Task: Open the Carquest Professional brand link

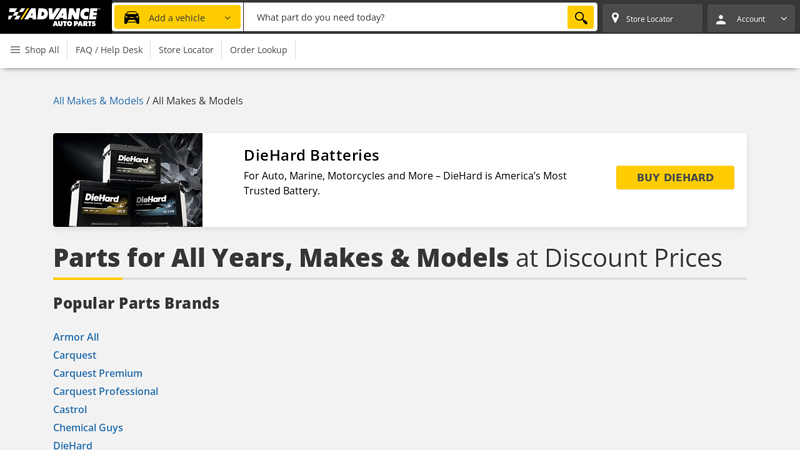Action: 106,391
